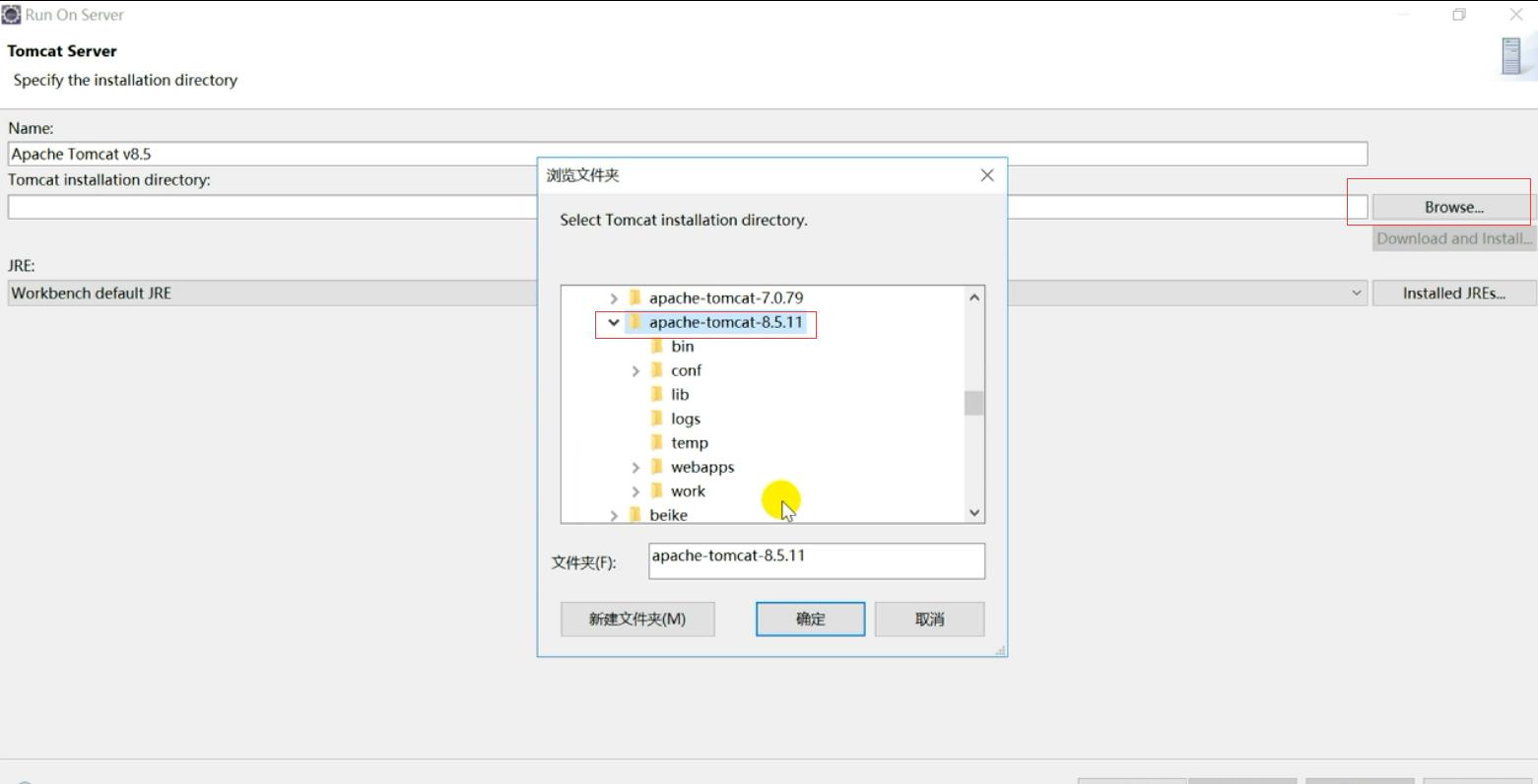This screenshot has height=784, width=1538.
Task: Click the folder tree scrollbar thumb
Action: coord(974,403)
